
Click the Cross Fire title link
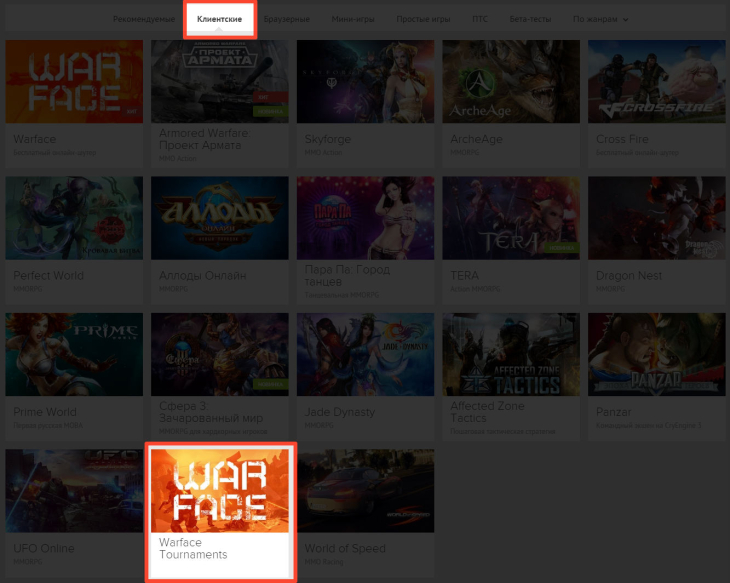[x=622, y=139]
